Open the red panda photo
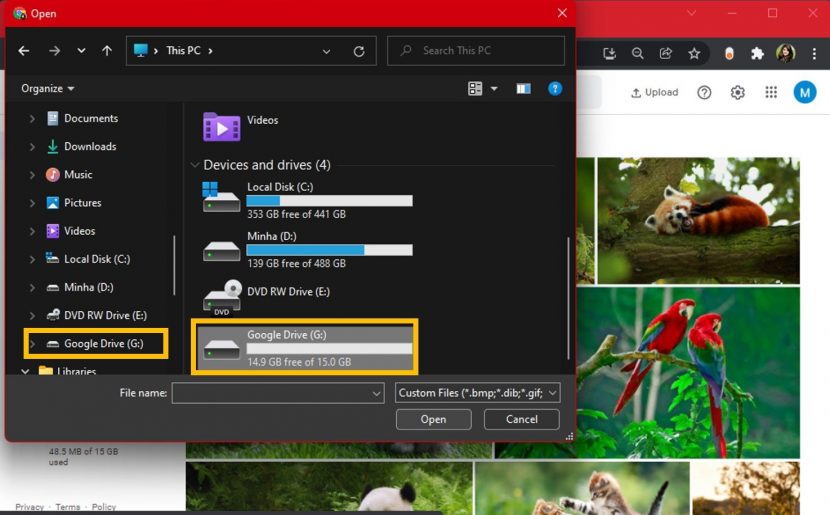The width and height of the screenshot is (830, 515). (698, 220)
